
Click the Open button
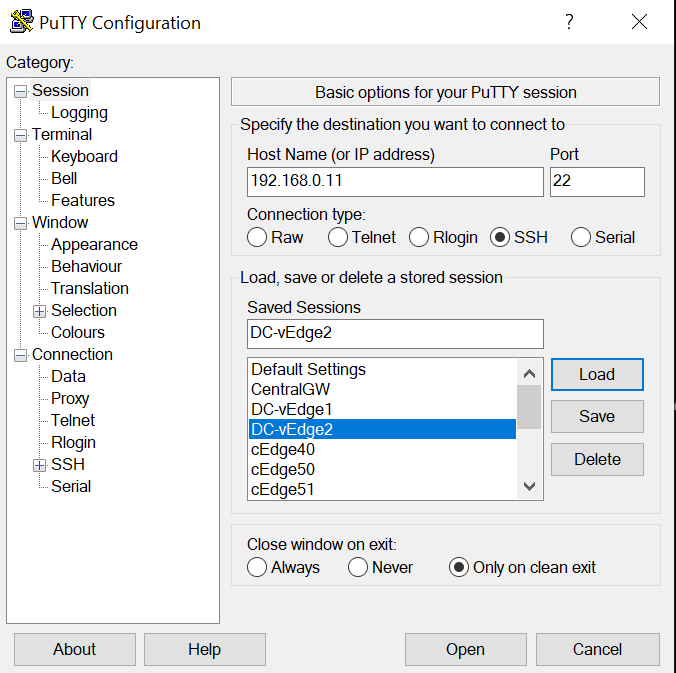click(465, 649)
